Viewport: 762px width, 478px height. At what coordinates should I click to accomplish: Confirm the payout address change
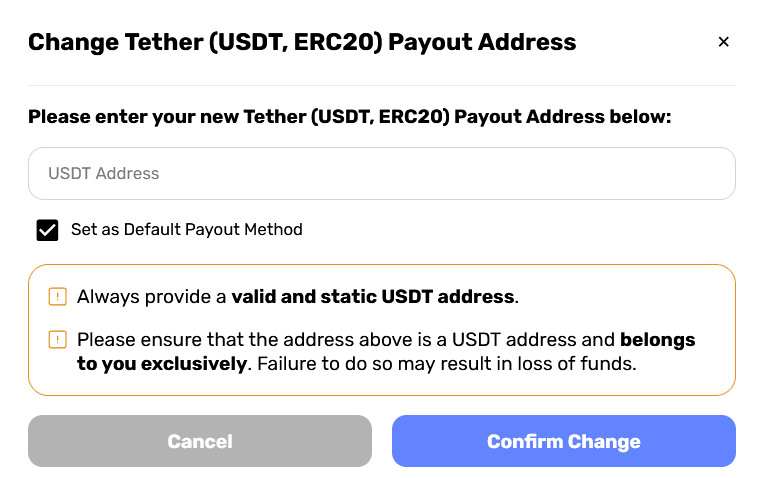click(564, 441)
